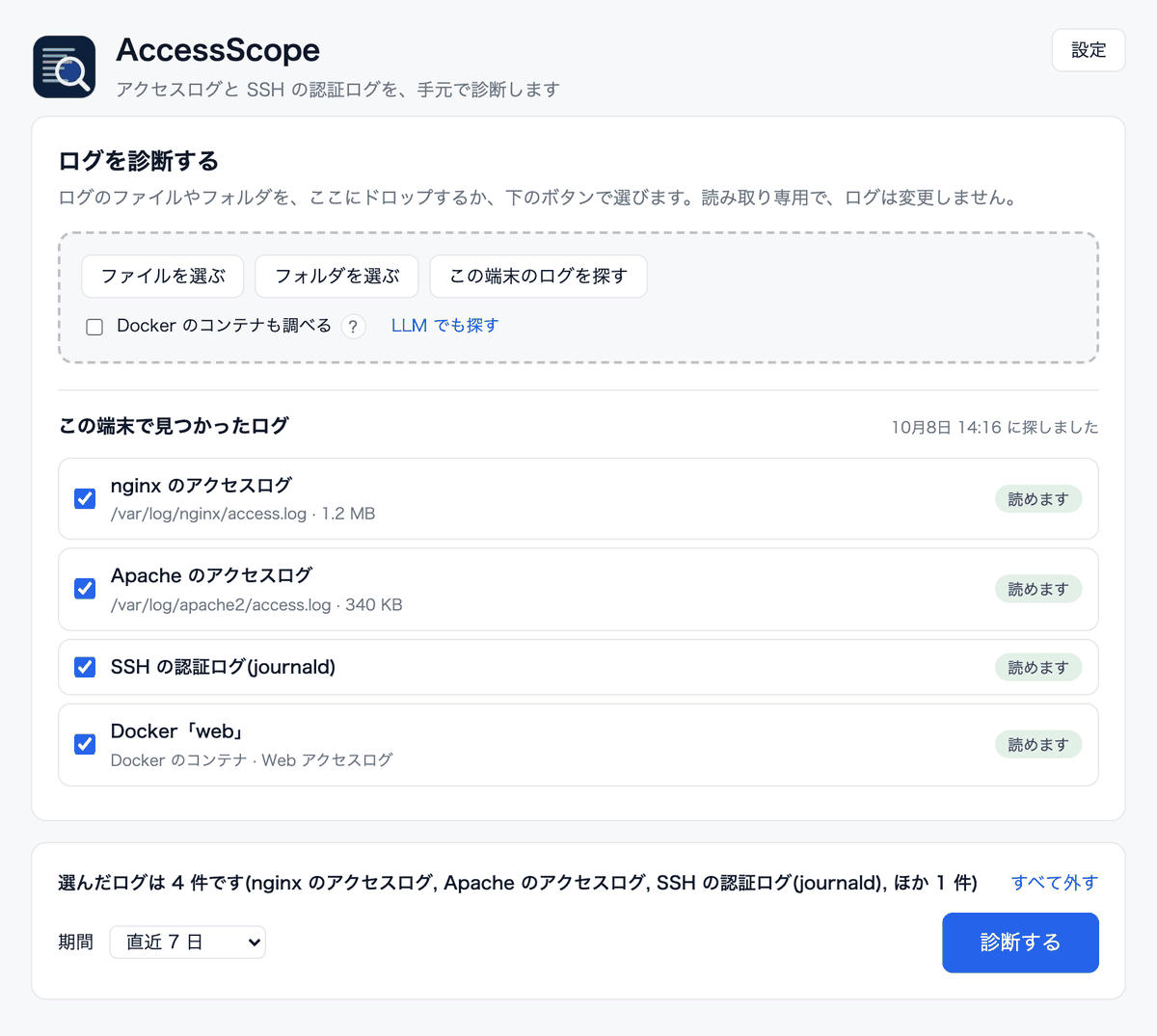Click 読めます badge on Apache row
The height and width of the screenshot is (1036, 1157).
(x=1038, y=589)
